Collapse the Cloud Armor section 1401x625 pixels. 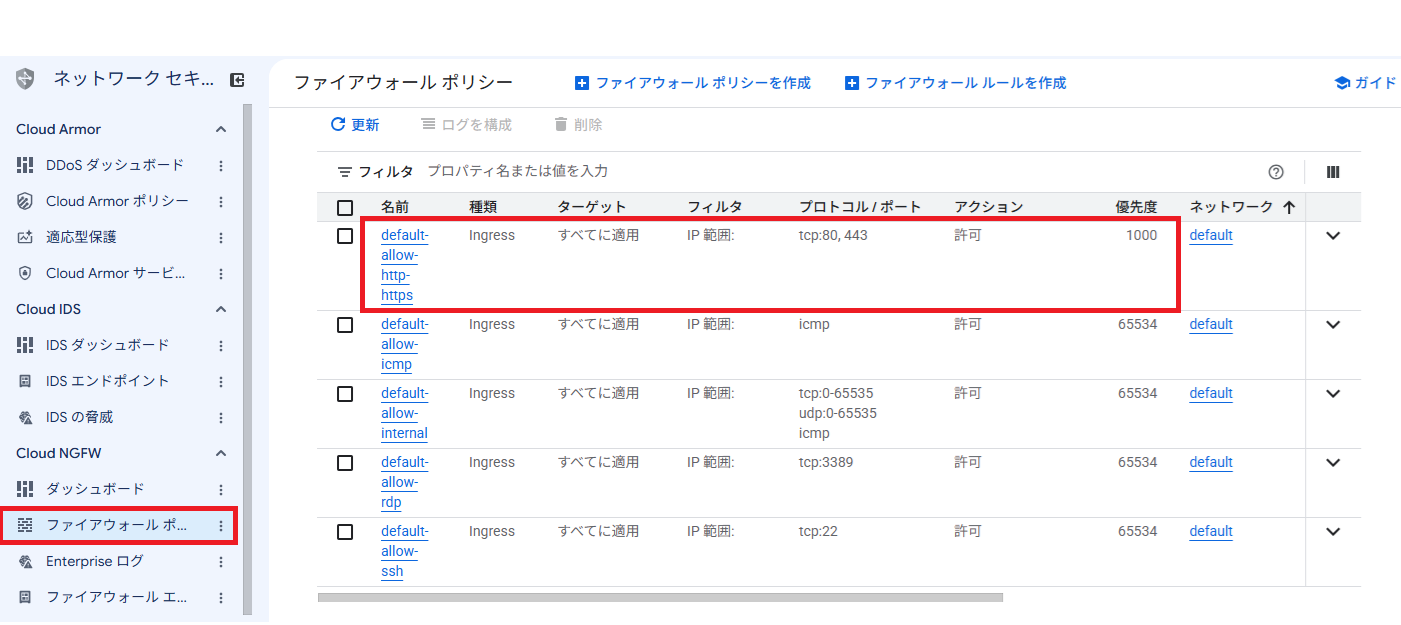221,129
